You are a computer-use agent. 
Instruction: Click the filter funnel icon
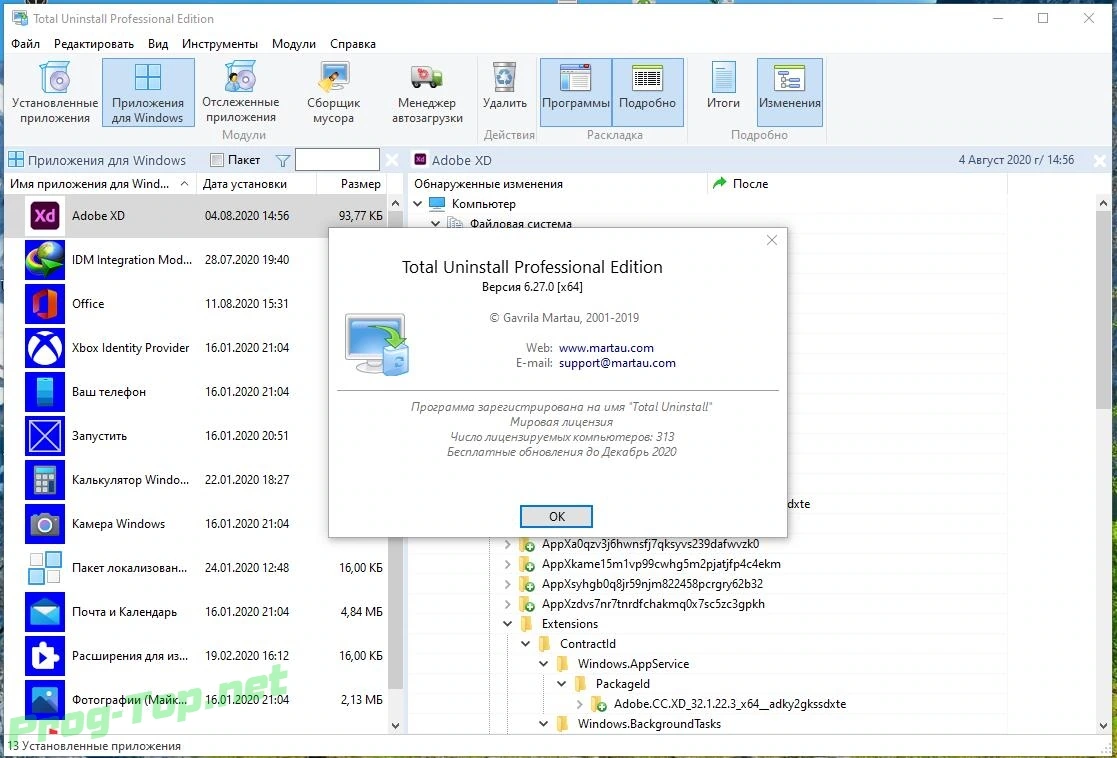(283, 161)
